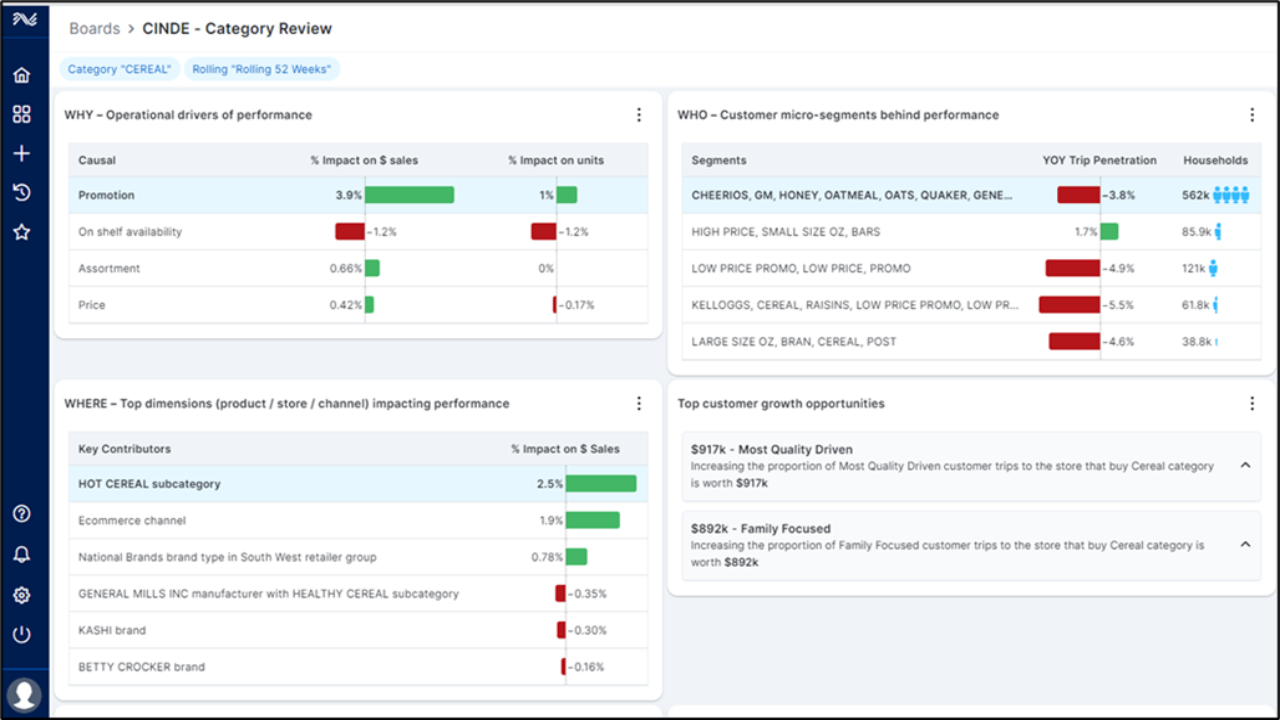Open the WHERE panel three-dot menu
The image size is (1280, 720).
639,404
